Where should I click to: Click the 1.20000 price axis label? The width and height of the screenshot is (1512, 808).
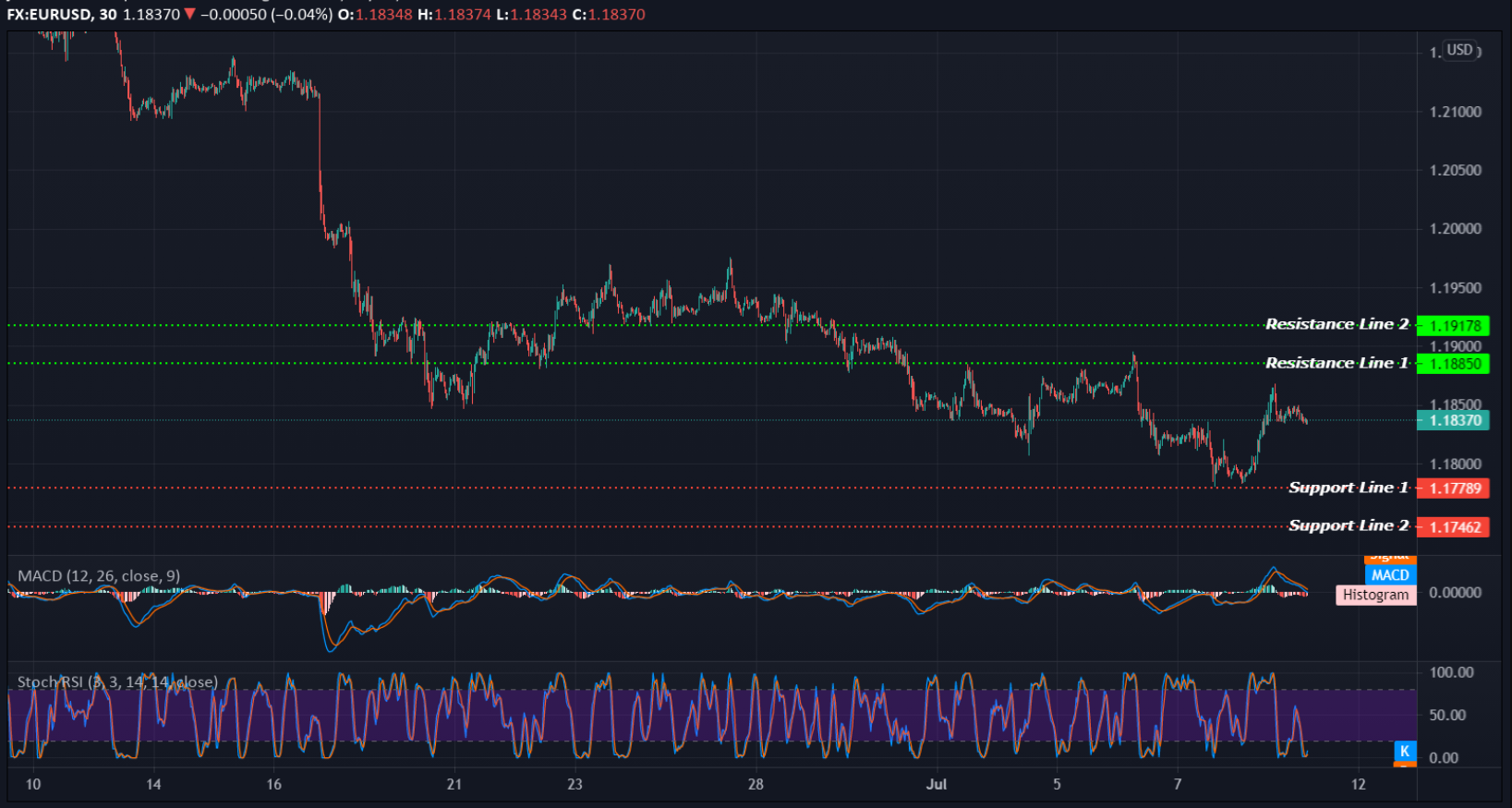(x=1455, y=229)
